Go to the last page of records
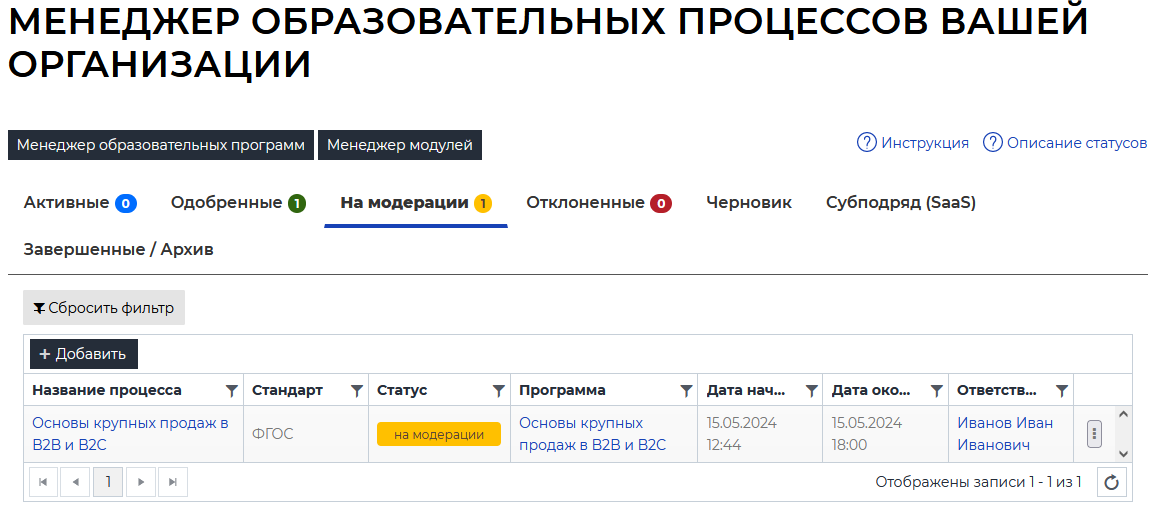1152x510 pixels. point(172,482)
